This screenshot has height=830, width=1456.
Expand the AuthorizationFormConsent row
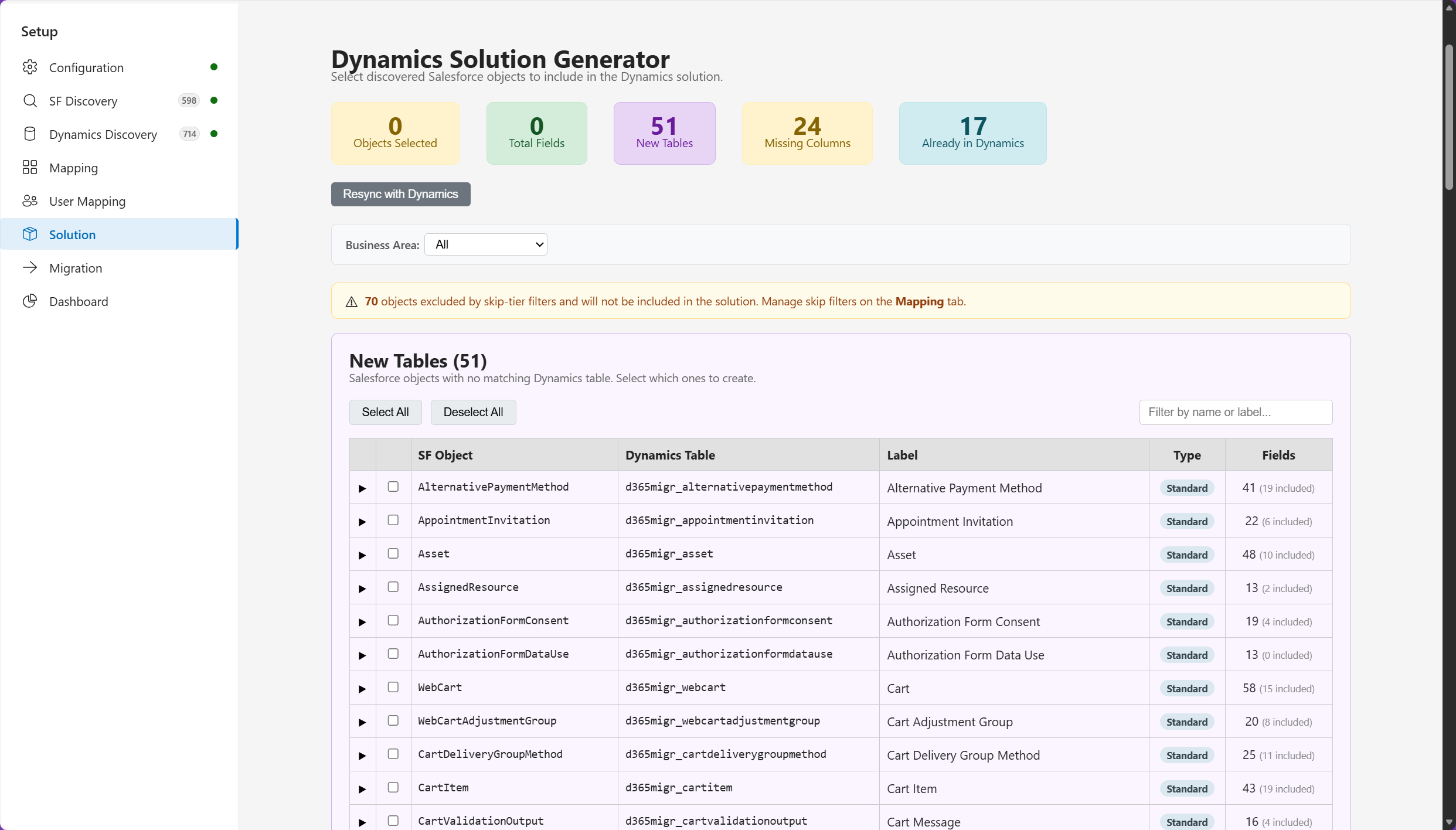(x=362, y=622)
